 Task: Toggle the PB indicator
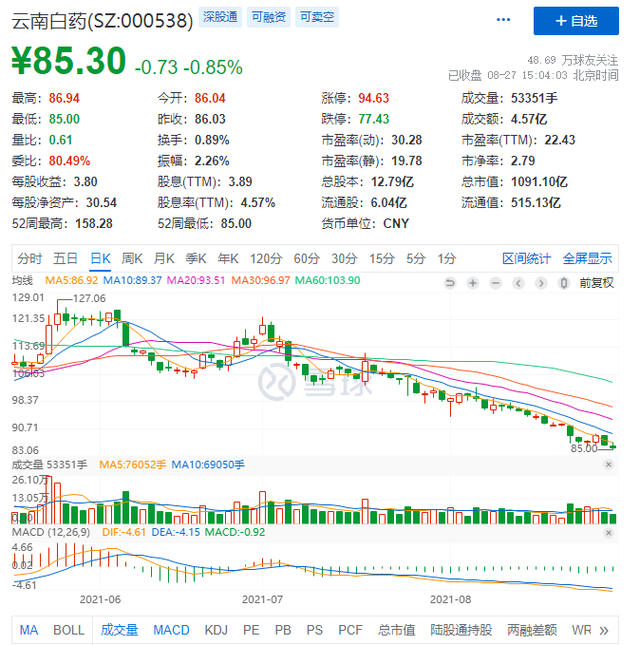pos(283,630)
